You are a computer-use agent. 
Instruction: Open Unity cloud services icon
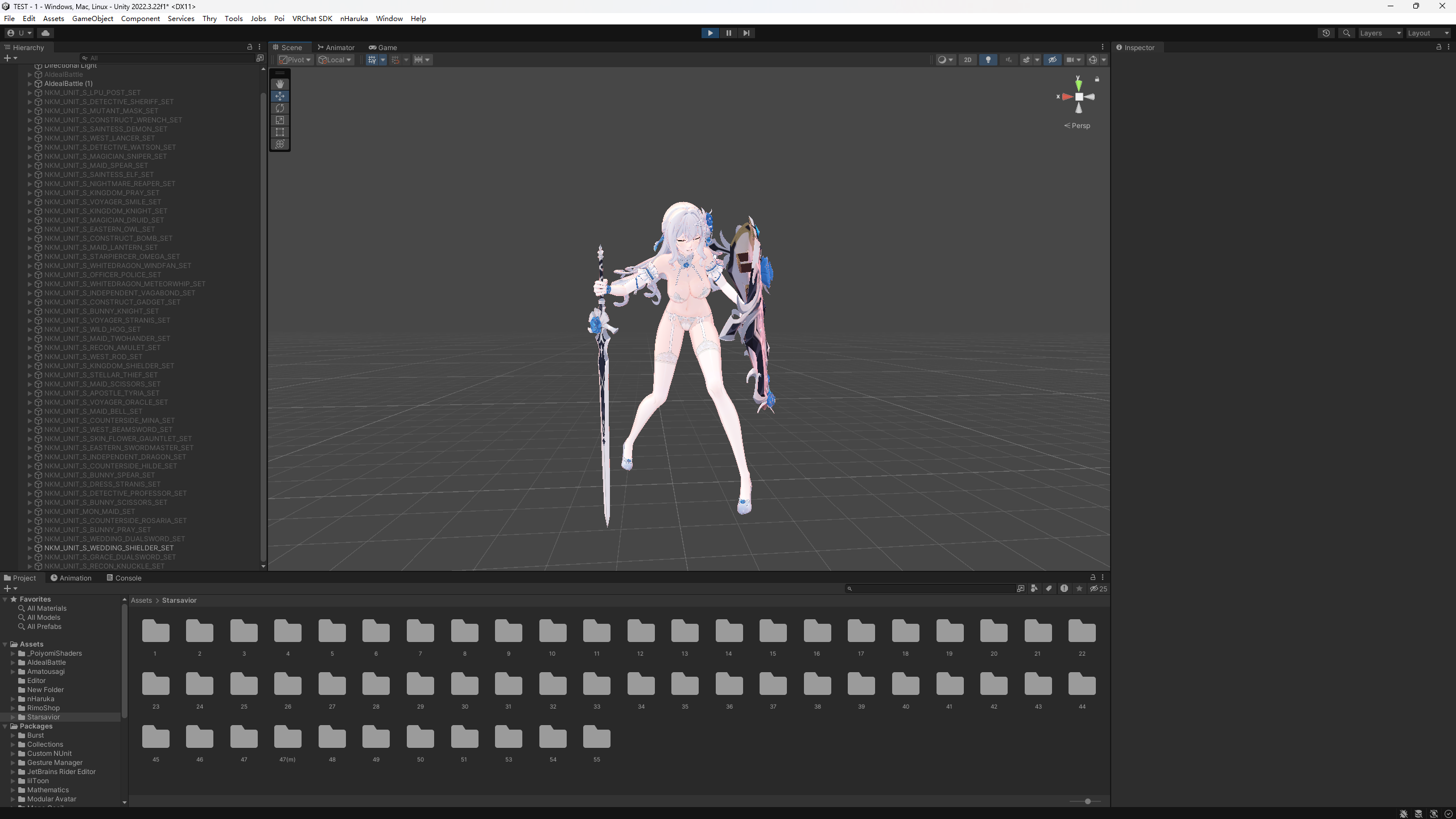[x=46, y=33]
